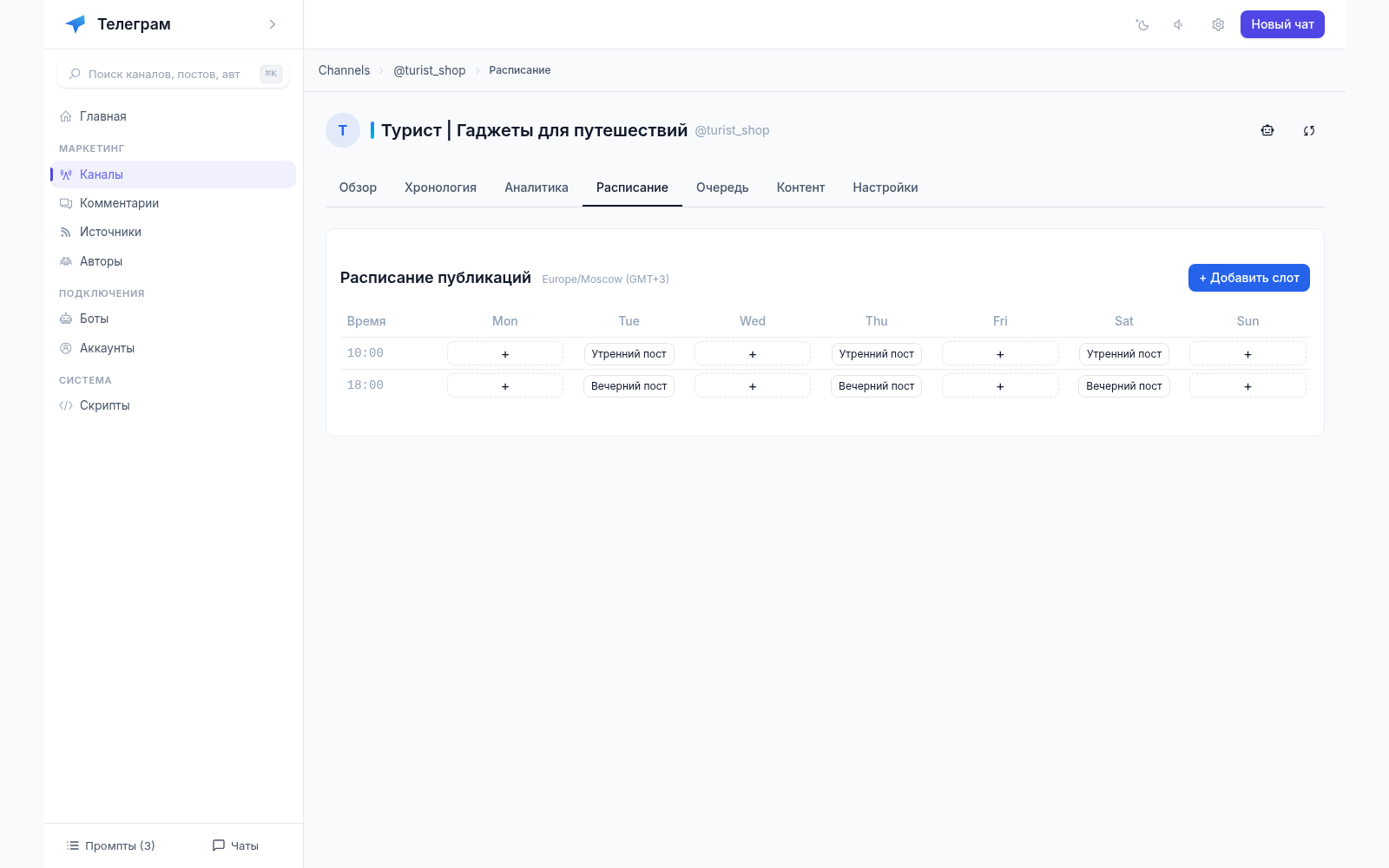Add slot on Sun at 10:00
Screen dimensions: 1389x868
point(1247,353)
